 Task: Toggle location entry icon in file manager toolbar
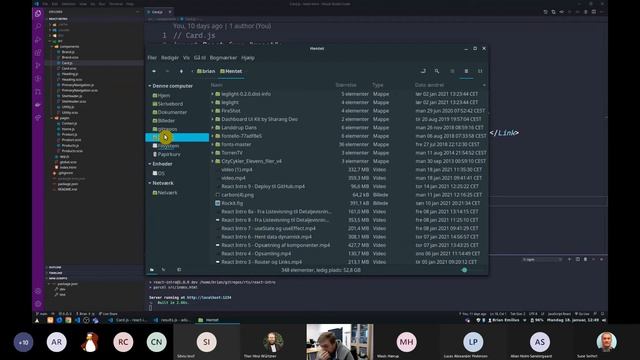[423, 71]
